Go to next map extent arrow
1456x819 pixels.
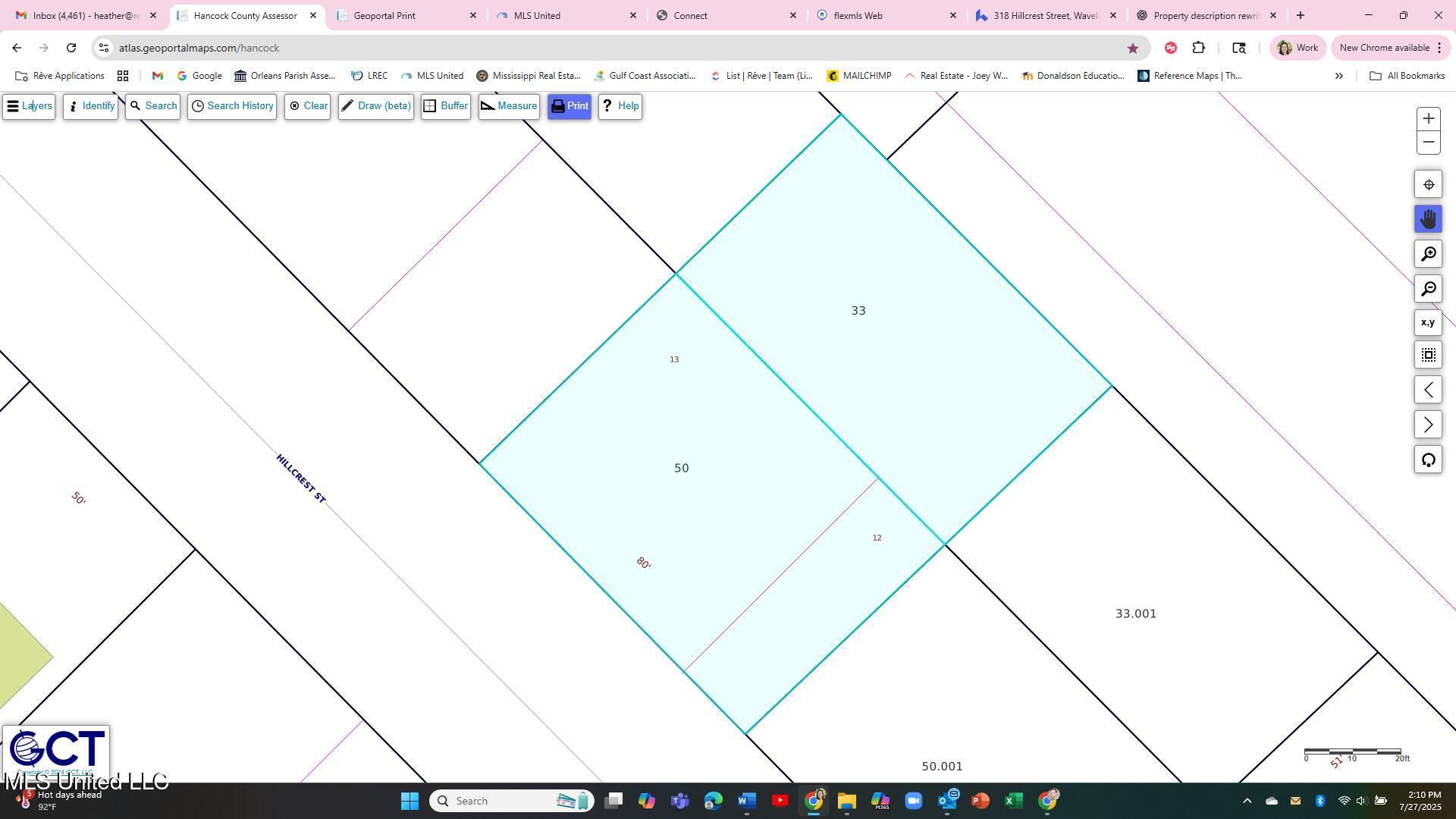pyautogui.click(x=1428, y=425)
